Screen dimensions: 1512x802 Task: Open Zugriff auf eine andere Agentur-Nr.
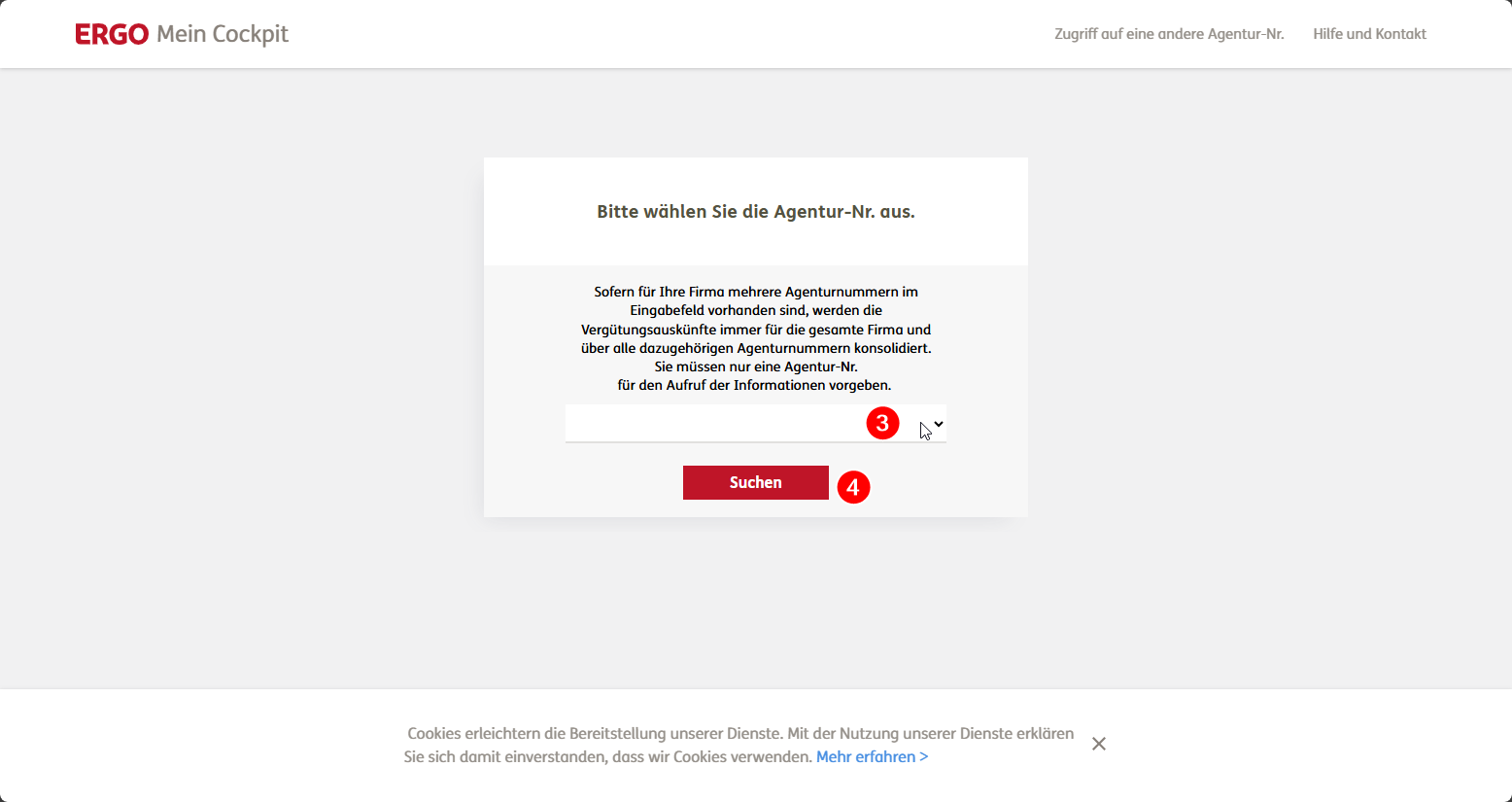[1169, 34]
